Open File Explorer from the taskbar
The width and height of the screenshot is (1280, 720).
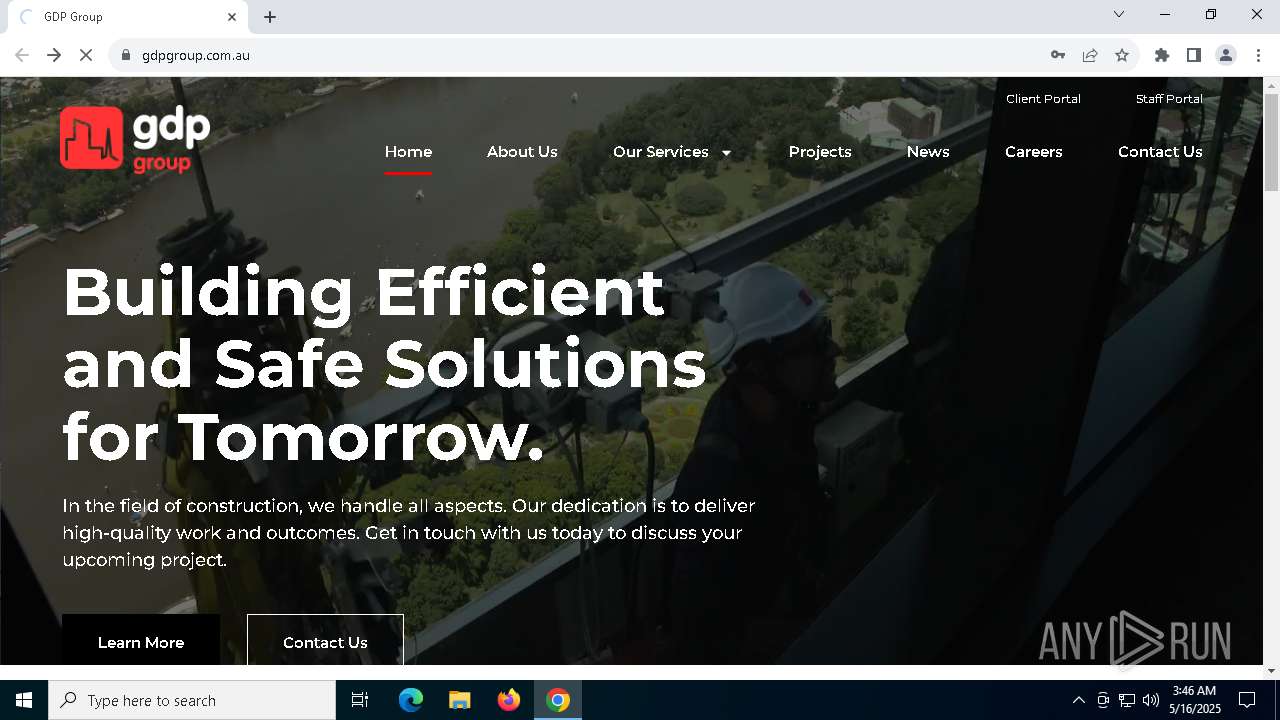[460, 700]
